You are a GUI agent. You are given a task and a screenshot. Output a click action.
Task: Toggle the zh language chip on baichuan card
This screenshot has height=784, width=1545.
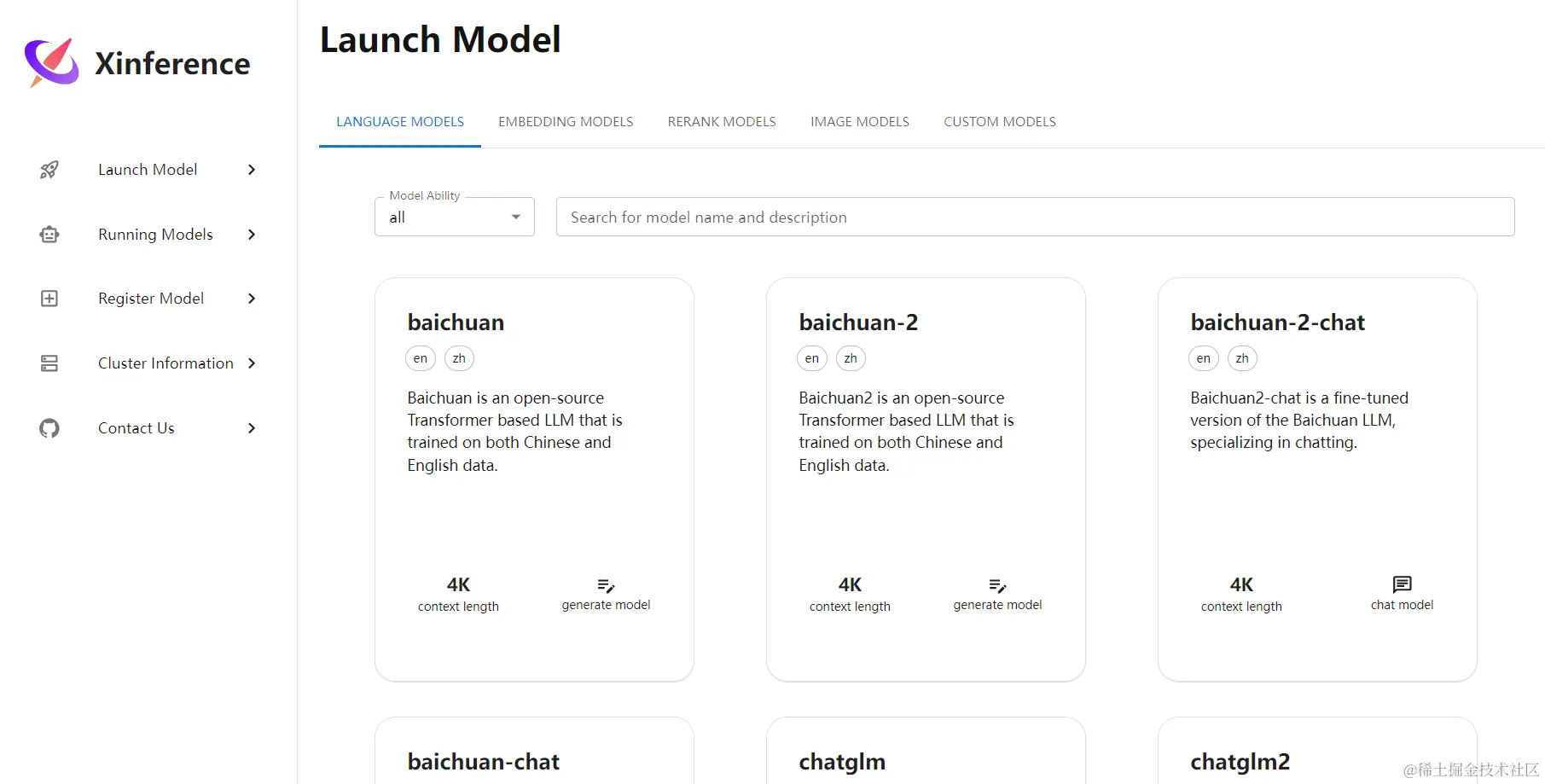click(x=459, y=358)
